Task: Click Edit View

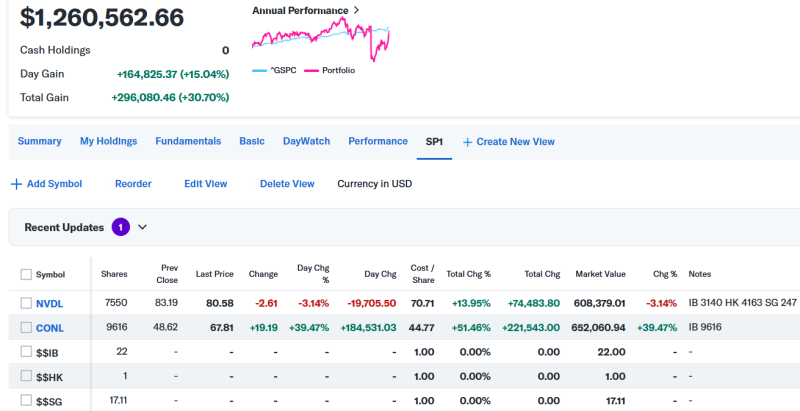Action: [205, 184]
